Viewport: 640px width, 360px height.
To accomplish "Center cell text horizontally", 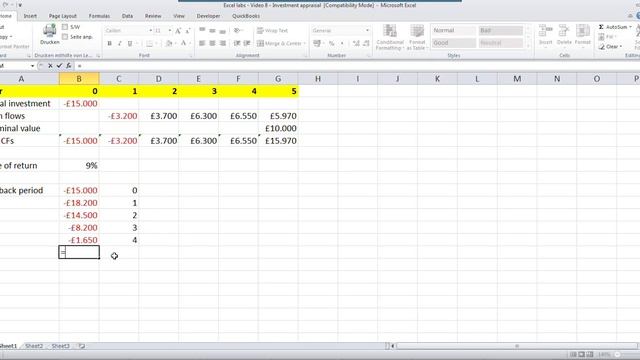I will pyautogui.click(x=212, y=43).
